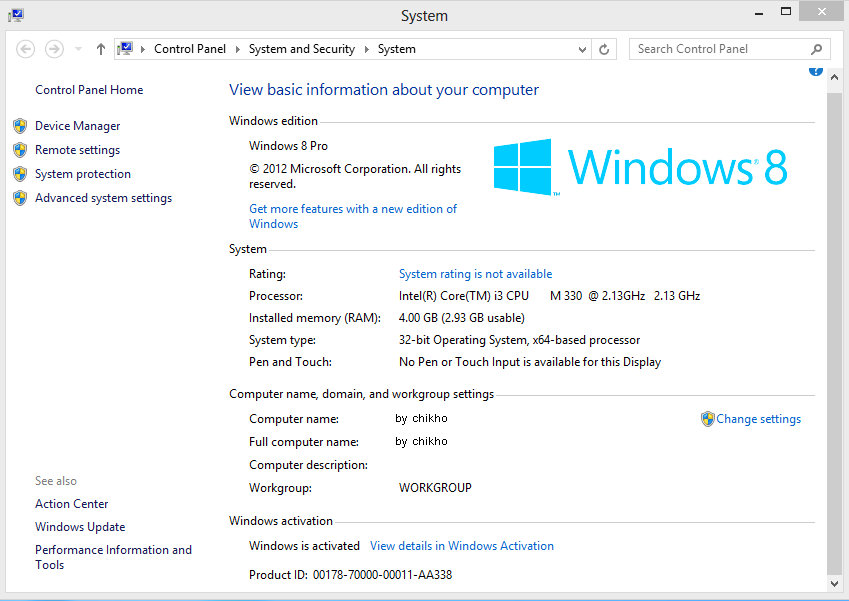Open address bar history dropdown
The width and height of the screenshot is (849, 601).
click(583, 49)
